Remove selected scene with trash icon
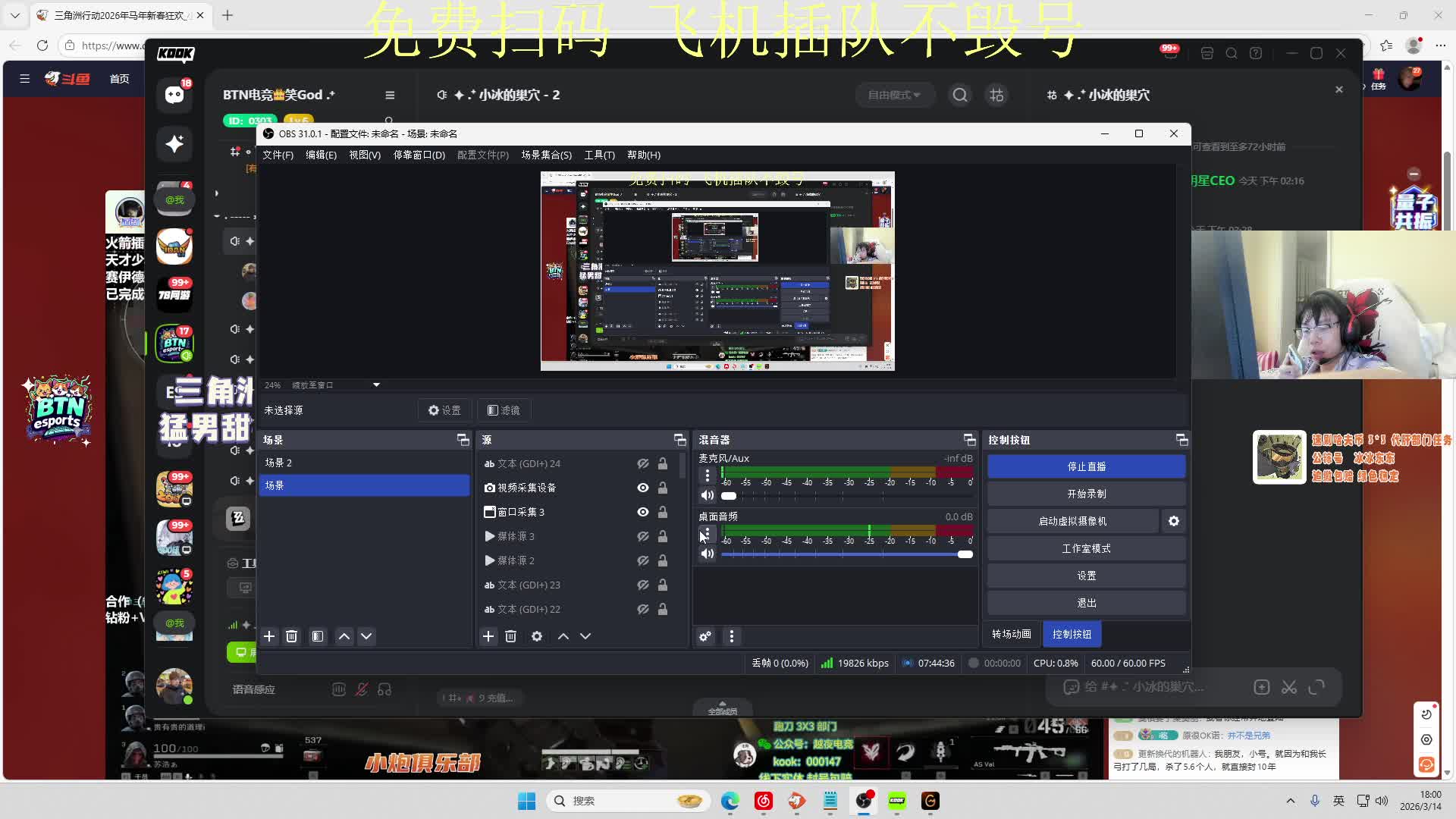Viewport: 1456px width, 819px height. [291, 636]
